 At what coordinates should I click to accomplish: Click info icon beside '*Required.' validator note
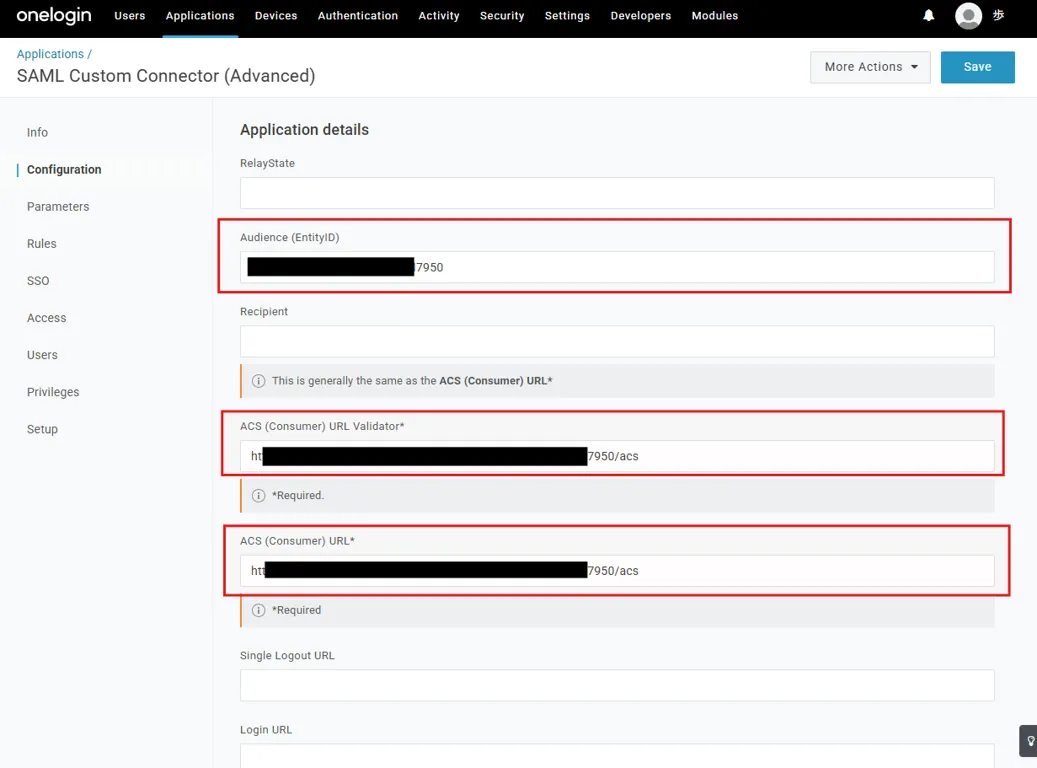[x=259, y=495]
